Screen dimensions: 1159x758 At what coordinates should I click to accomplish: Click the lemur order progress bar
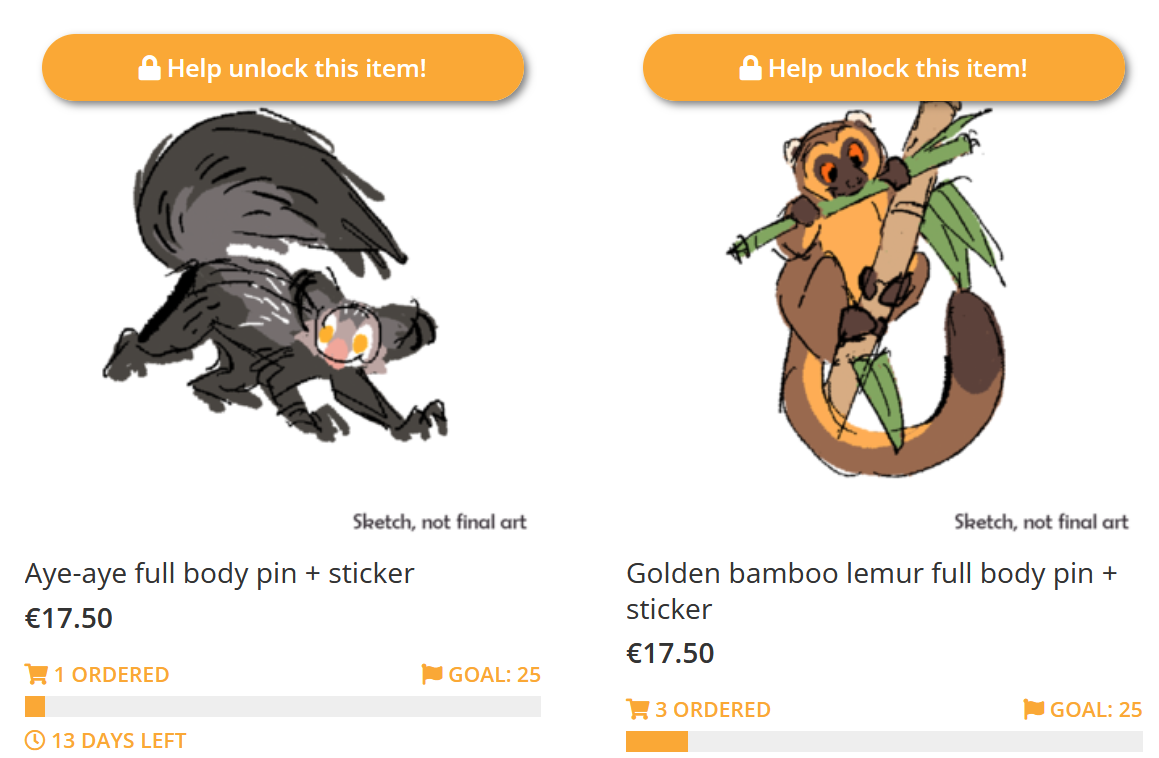coord(884,742)
